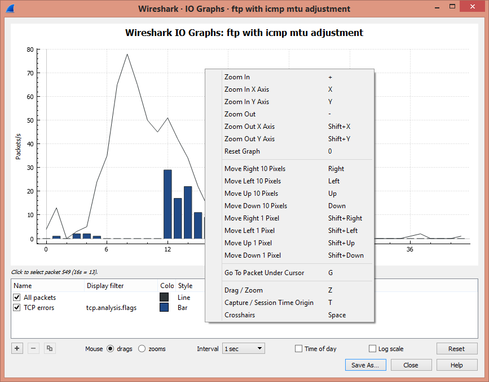Click the Colo column header

[167, 286]
